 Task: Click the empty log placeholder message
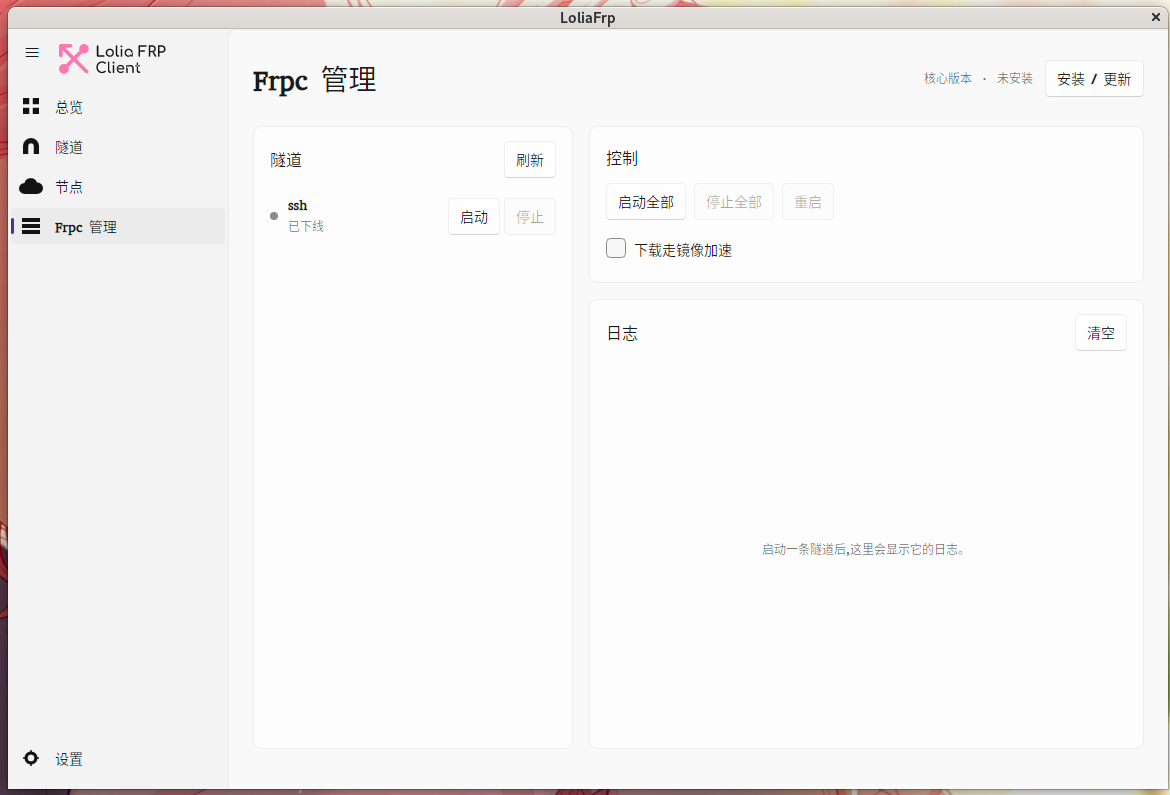(x=863, y=549)
